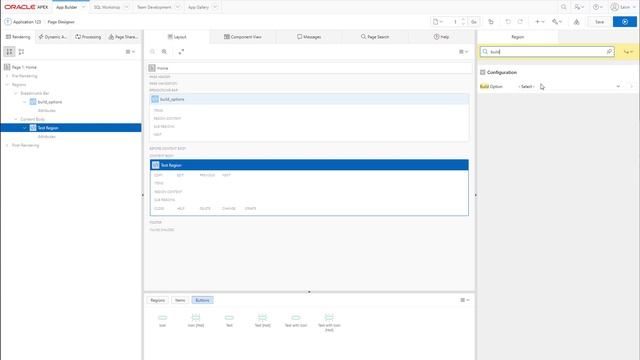Select Test Region header in Layout
Screen dimensions: 640x360
(309, 165)
